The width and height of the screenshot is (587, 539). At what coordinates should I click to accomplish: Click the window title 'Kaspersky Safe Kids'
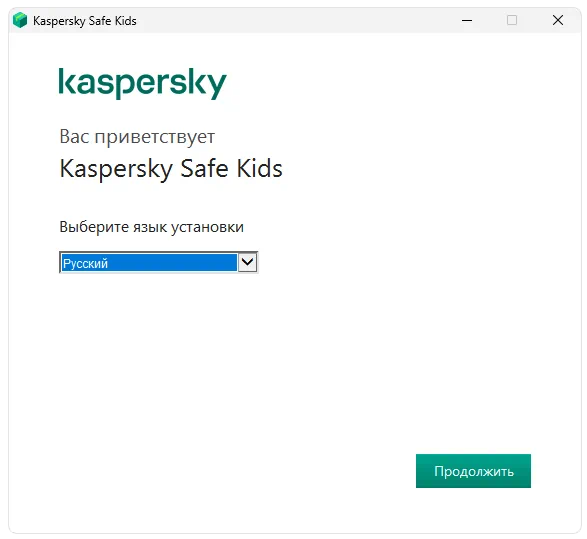(85, 21)
